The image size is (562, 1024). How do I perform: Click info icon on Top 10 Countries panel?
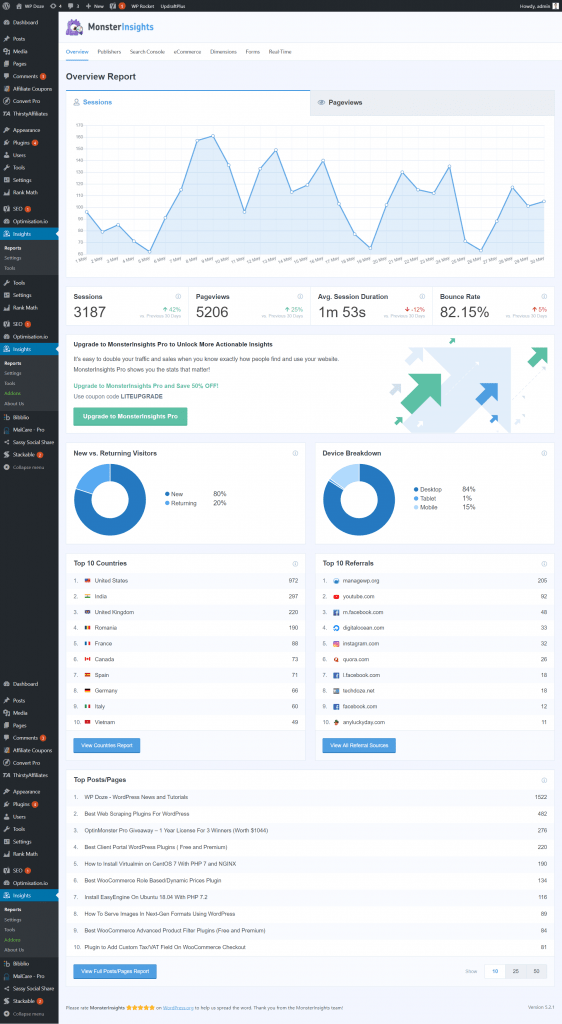(295, 564)
